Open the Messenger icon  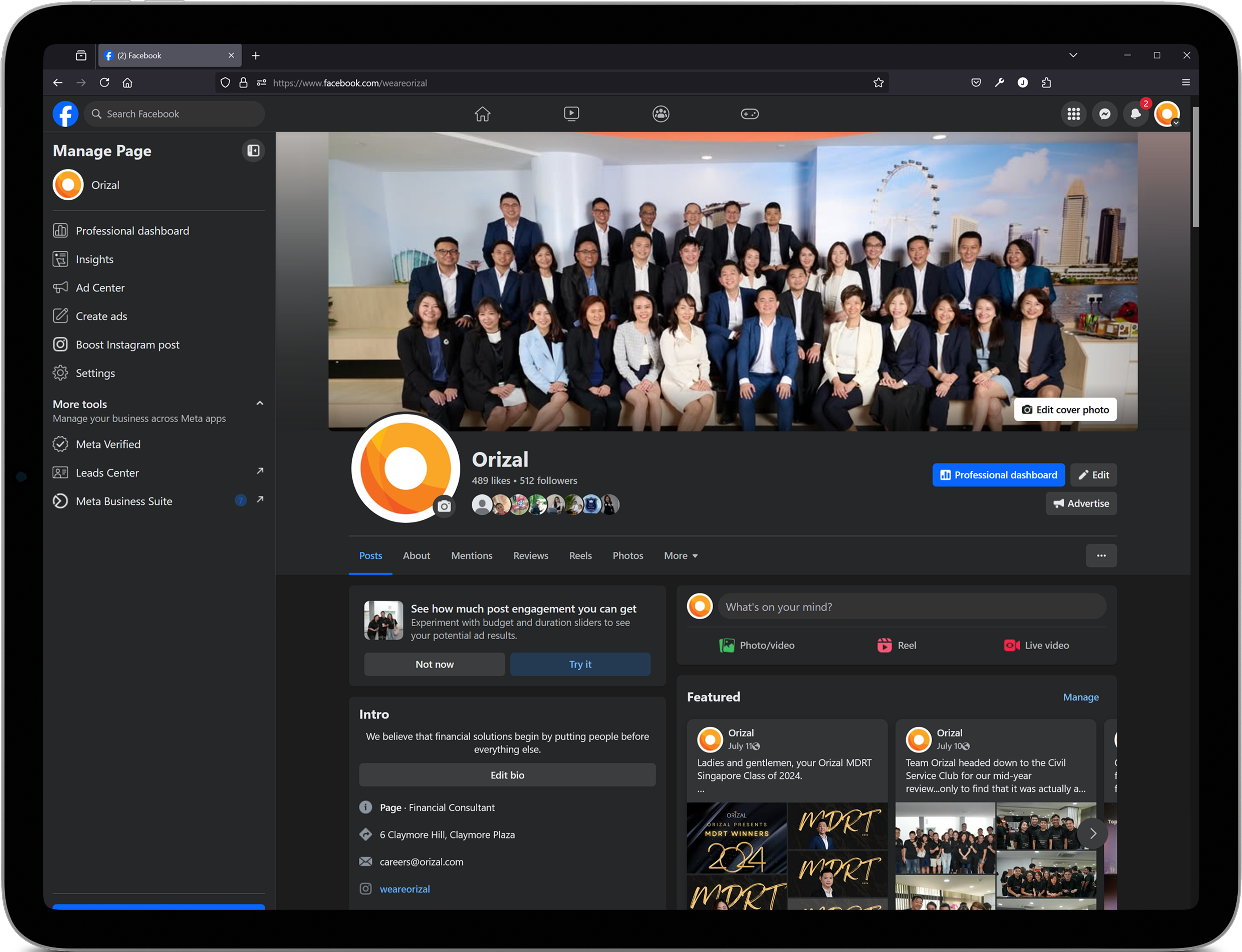point(1105,114)
